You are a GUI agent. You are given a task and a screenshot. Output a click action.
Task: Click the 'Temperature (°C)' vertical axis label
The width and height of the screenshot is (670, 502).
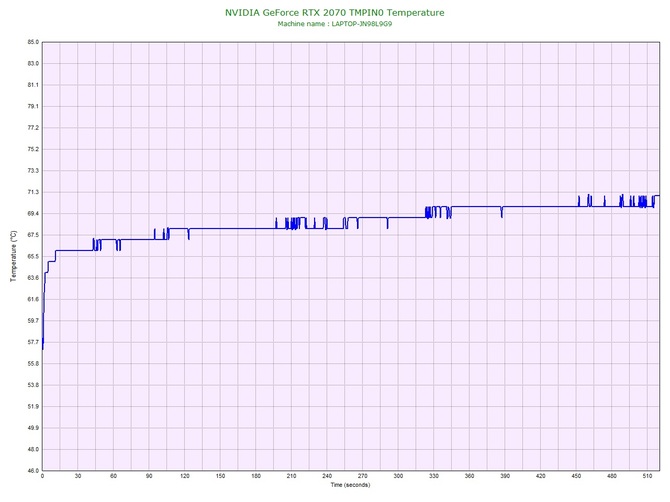click(x=14, y=256)
